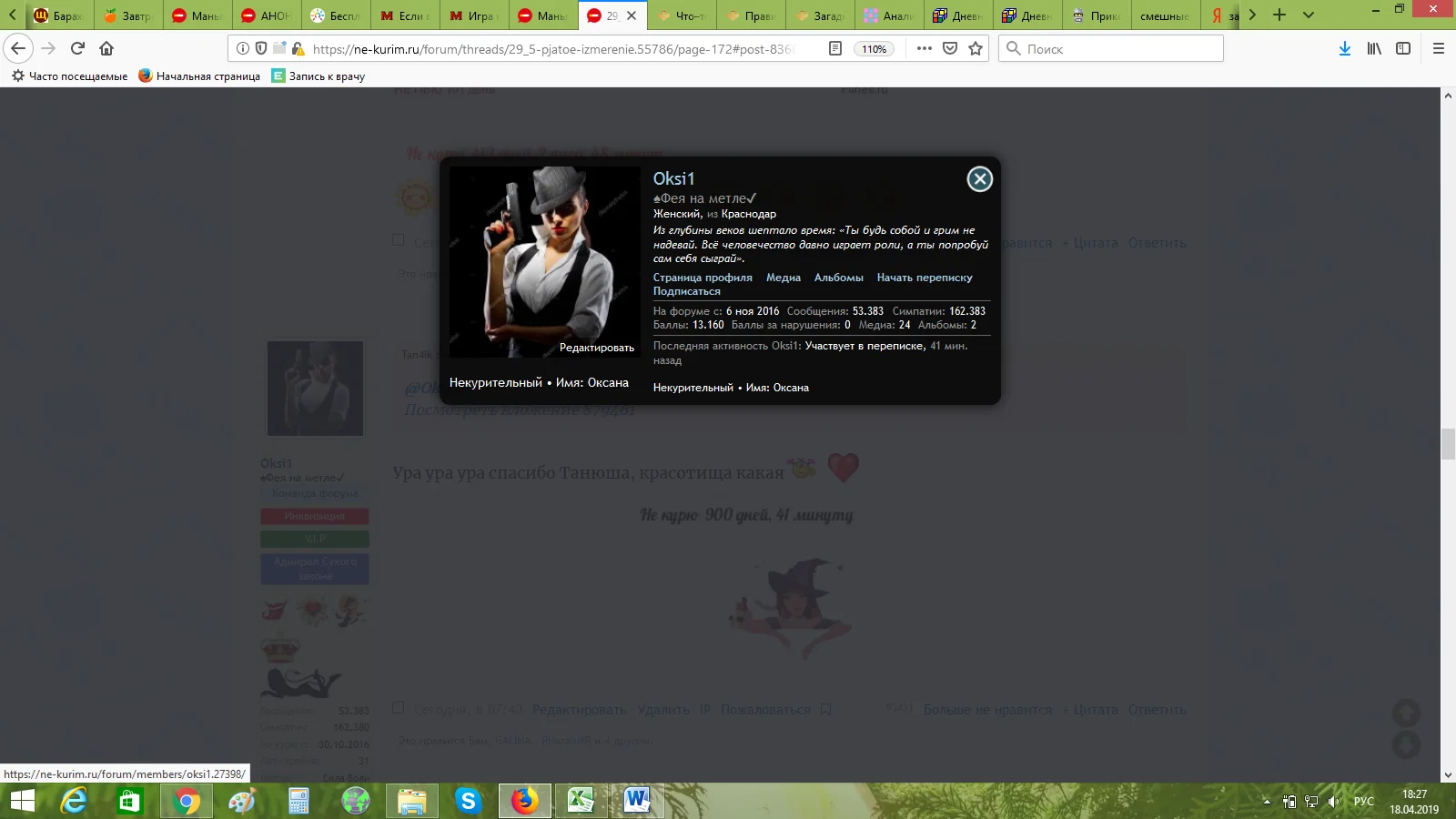Focus the address bar URL
Viewport: 1456px width, 819px height.
[x=553, y=49]
